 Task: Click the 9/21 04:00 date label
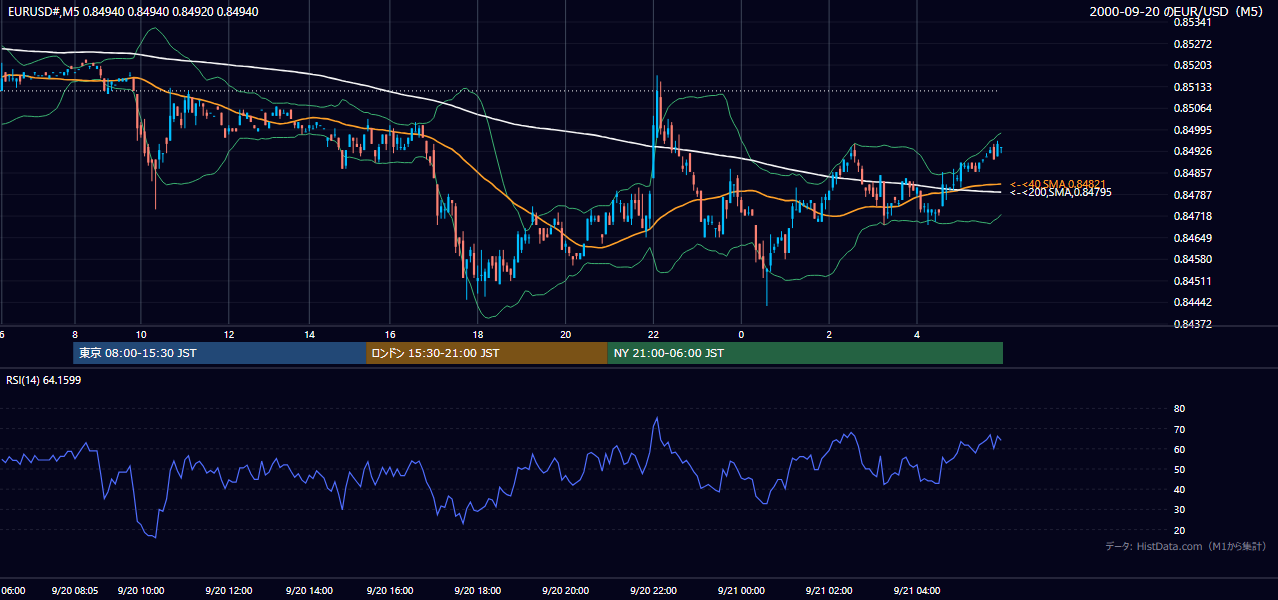pyautogui.click(x=917, y=590)
